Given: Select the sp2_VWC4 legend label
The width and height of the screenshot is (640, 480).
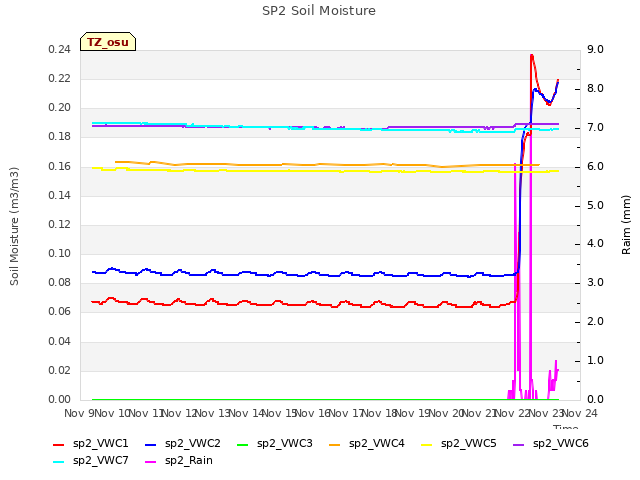Looking at the screenshot, I should 377,444.
